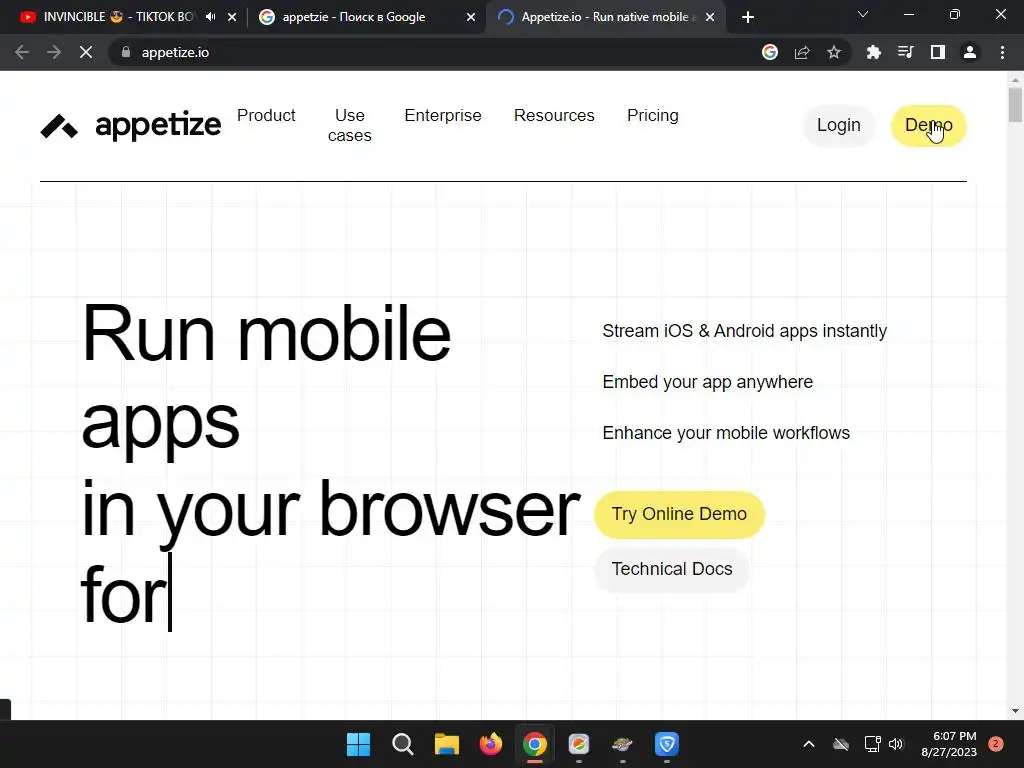
Task: Open the browser extensions puzzle icon
Action: [873, 52]
